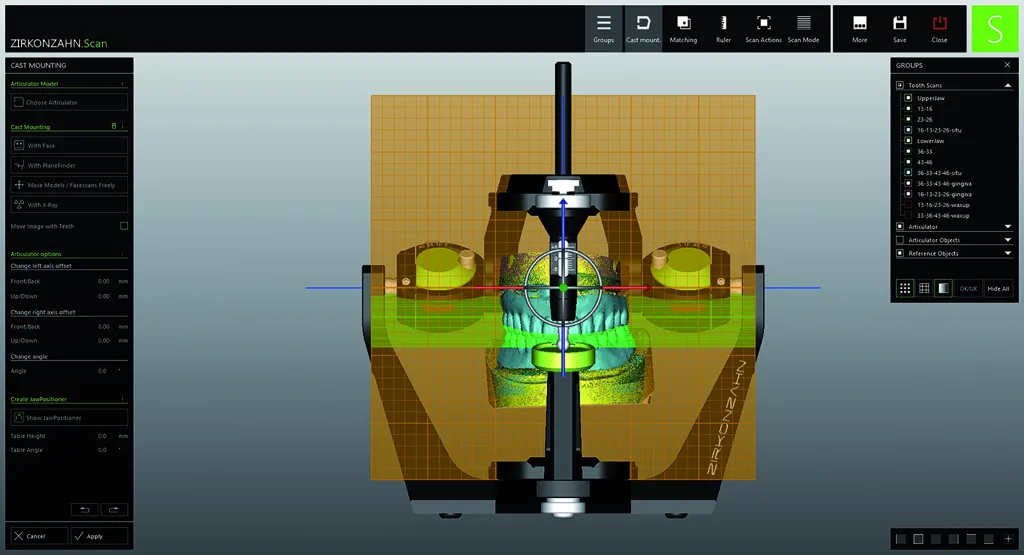Open Articulator Model section info icon
This screenshot has height=555, width=1024.
pos(122,84)
